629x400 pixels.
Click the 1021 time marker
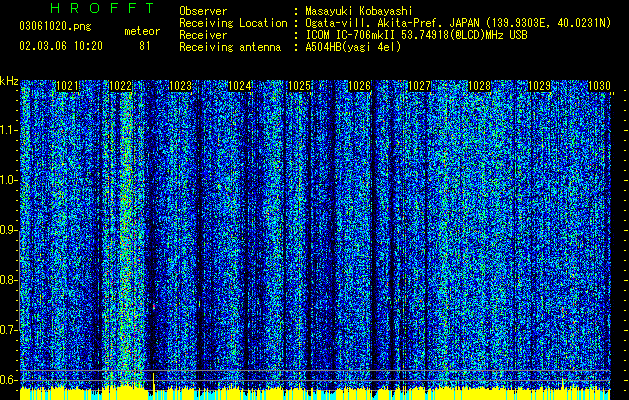click(x=67, y=86)
